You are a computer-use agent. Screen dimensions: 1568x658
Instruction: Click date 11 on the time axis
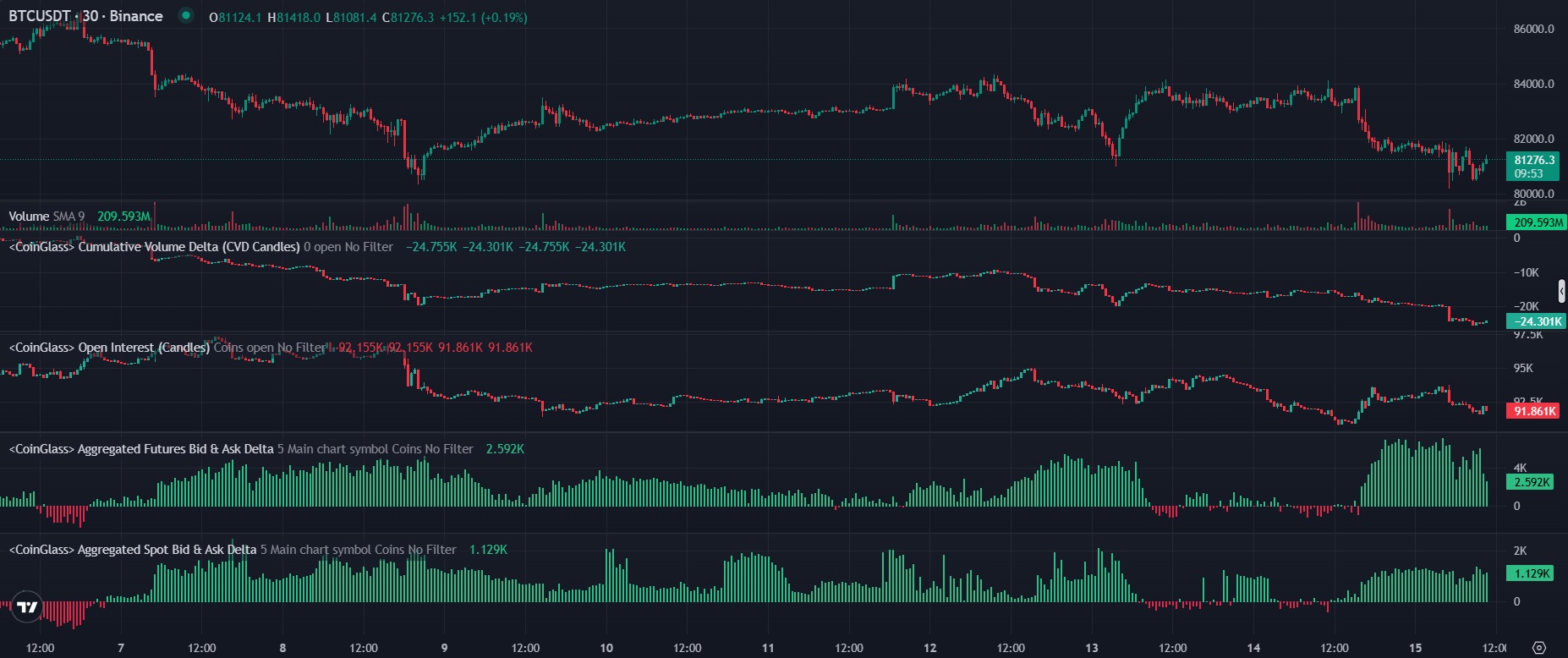768,648
